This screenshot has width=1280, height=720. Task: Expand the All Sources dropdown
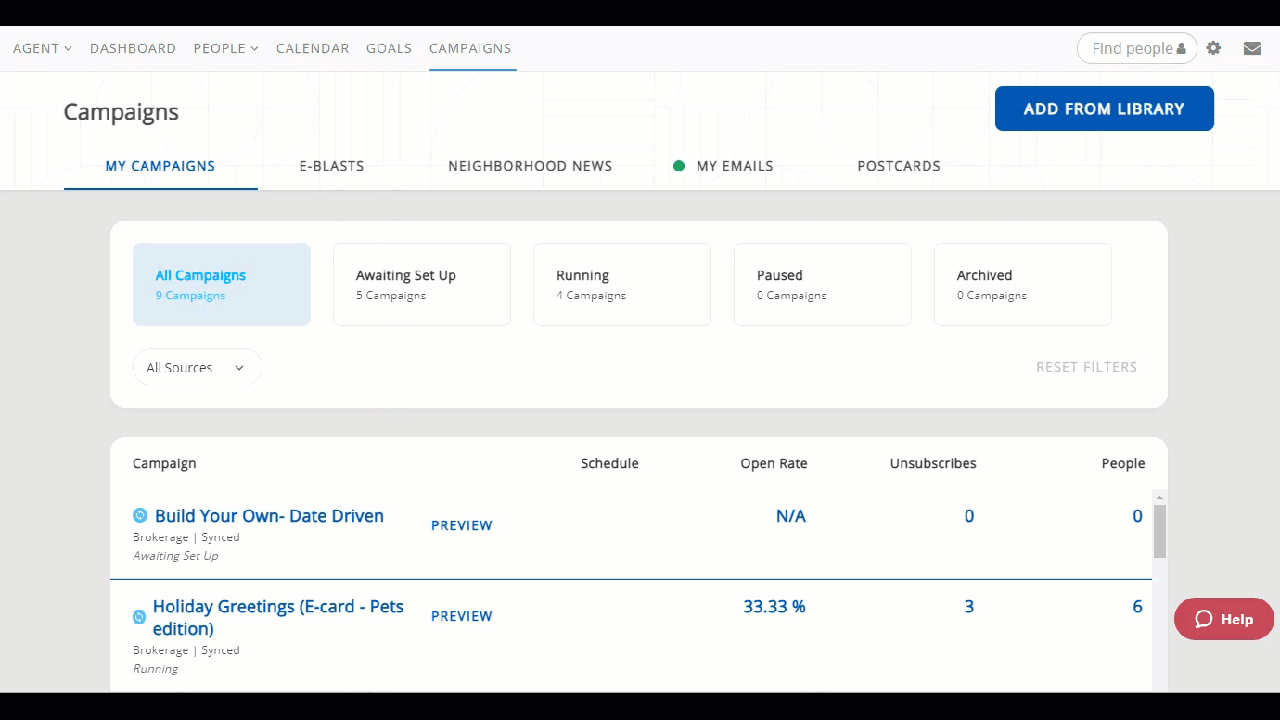(197, 367)
